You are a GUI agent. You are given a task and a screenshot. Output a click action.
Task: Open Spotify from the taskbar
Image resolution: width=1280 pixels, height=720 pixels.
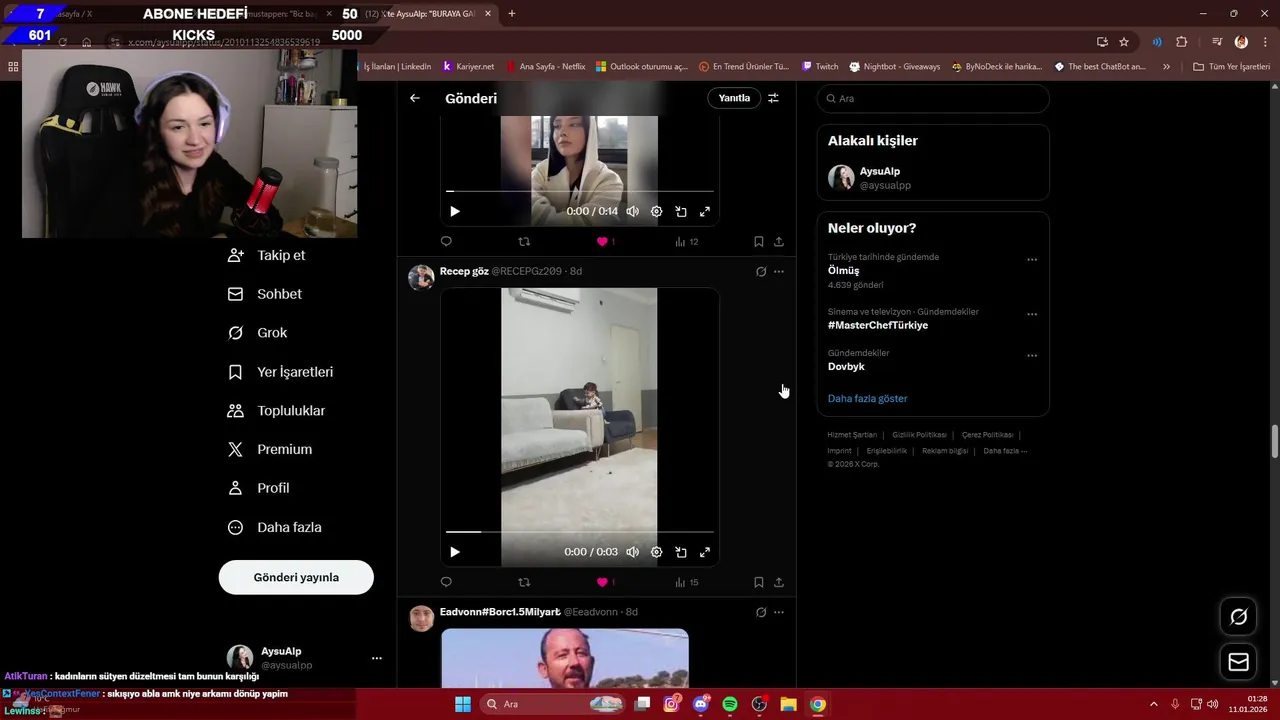[730, 704]
